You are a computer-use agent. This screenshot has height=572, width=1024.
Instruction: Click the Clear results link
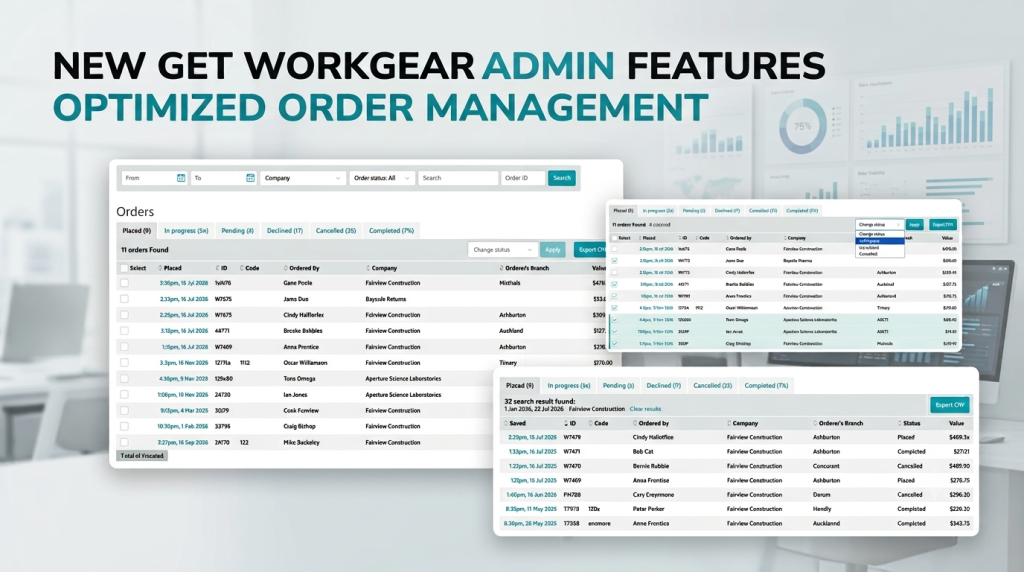[x=645, y=409]
